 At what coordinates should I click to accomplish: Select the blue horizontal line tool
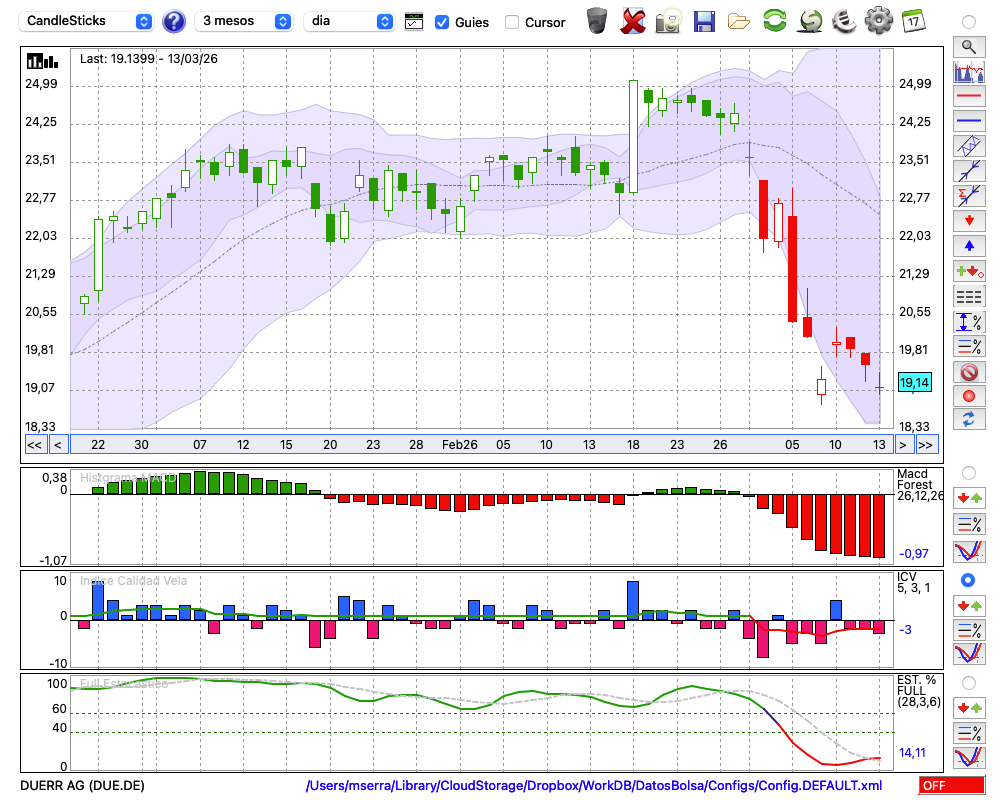click(969, 121)
